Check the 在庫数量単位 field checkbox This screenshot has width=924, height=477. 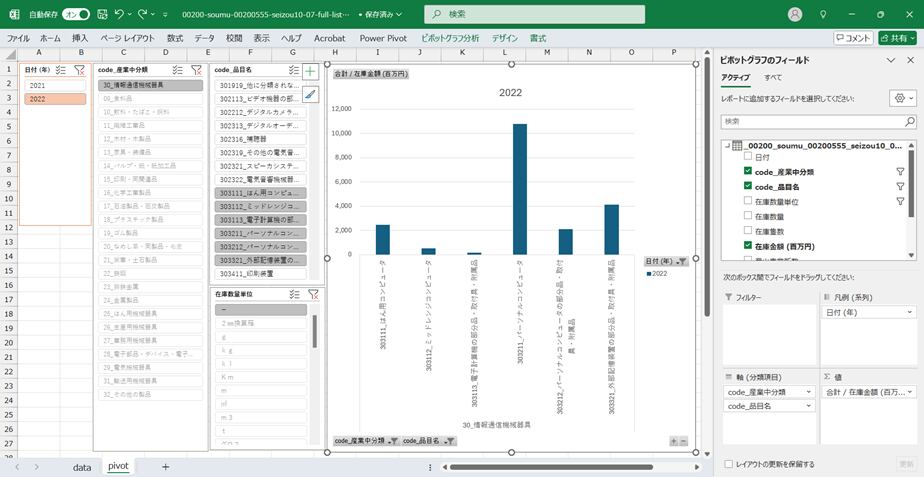(x=747, y=201)
